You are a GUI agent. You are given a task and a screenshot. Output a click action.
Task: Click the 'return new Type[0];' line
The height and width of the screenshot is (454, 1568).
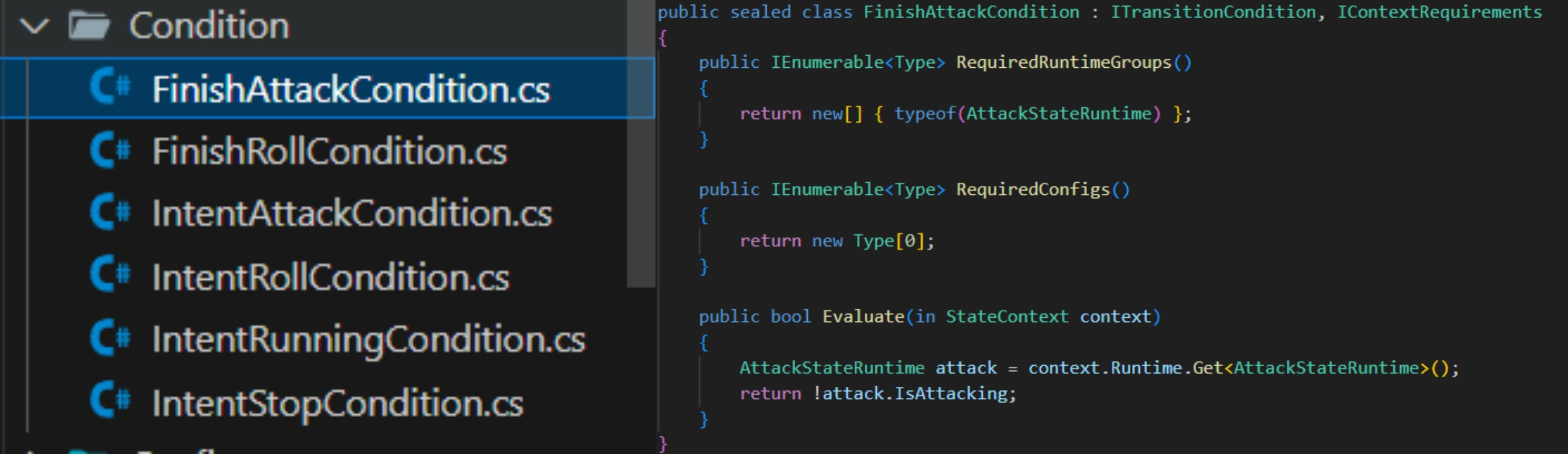click(837, 241)
